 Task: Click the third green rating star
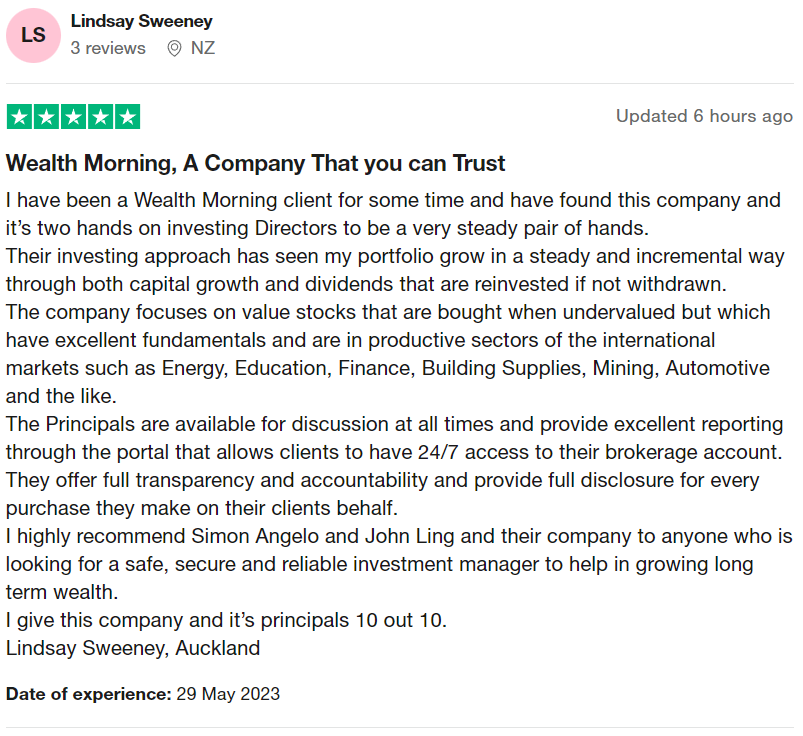pyautogui.click(x=74, y=117)
